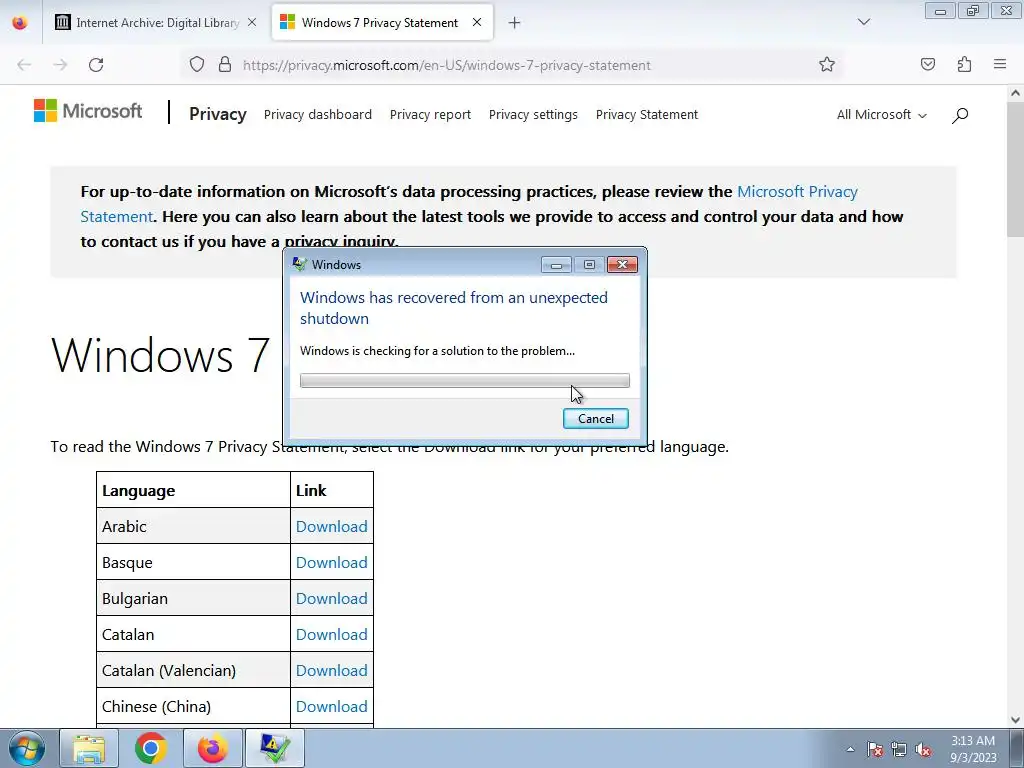Click the Arabic language cell
This screenshot has width=1024, height=768.
[193, 526]
